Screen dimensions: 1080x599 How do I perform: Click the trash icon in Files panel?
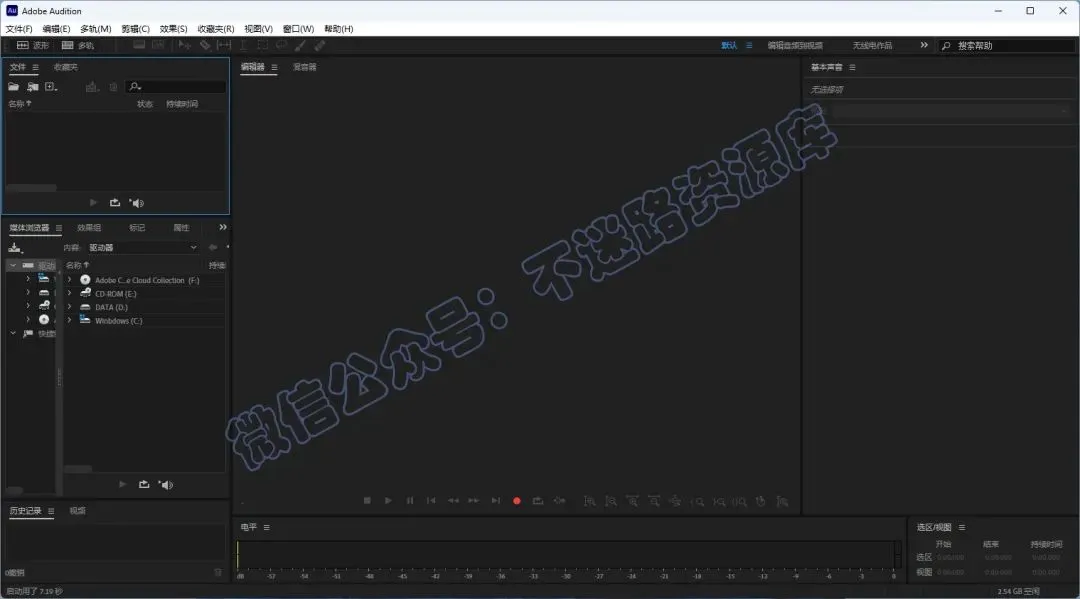click(x=113, y=87)
